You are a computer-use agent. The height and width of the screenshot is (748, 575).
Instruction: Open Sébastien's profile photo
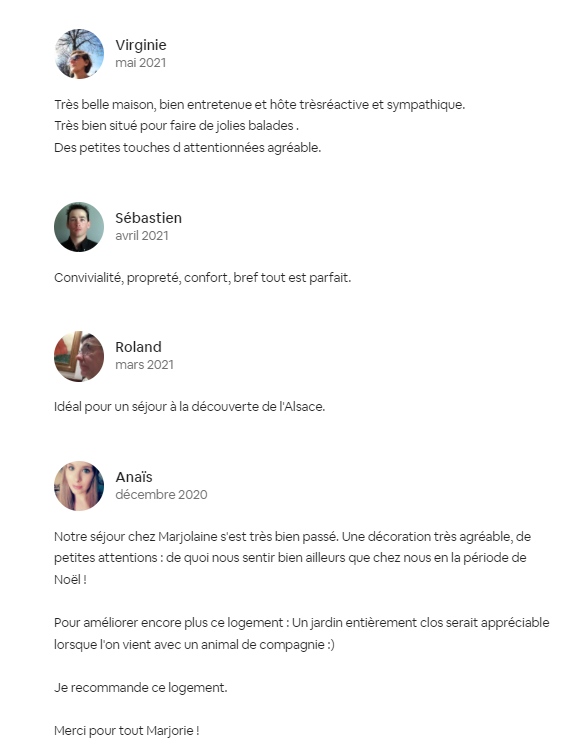pos(79,227)
